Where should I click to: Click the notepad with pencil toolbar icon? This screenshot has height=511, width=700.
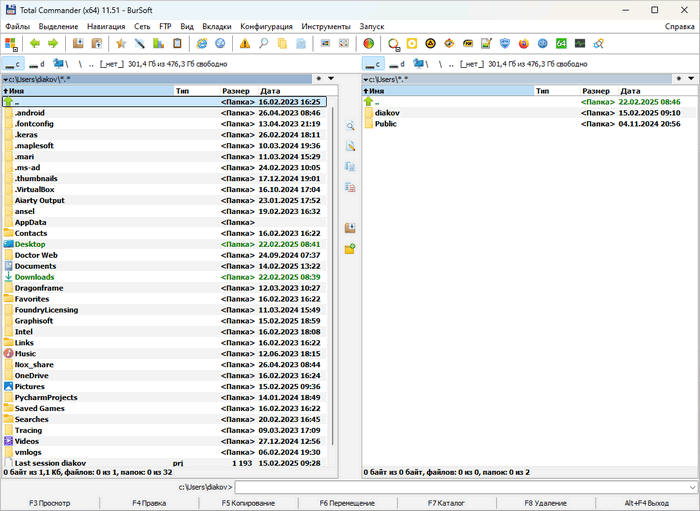(x=486, y=43)
